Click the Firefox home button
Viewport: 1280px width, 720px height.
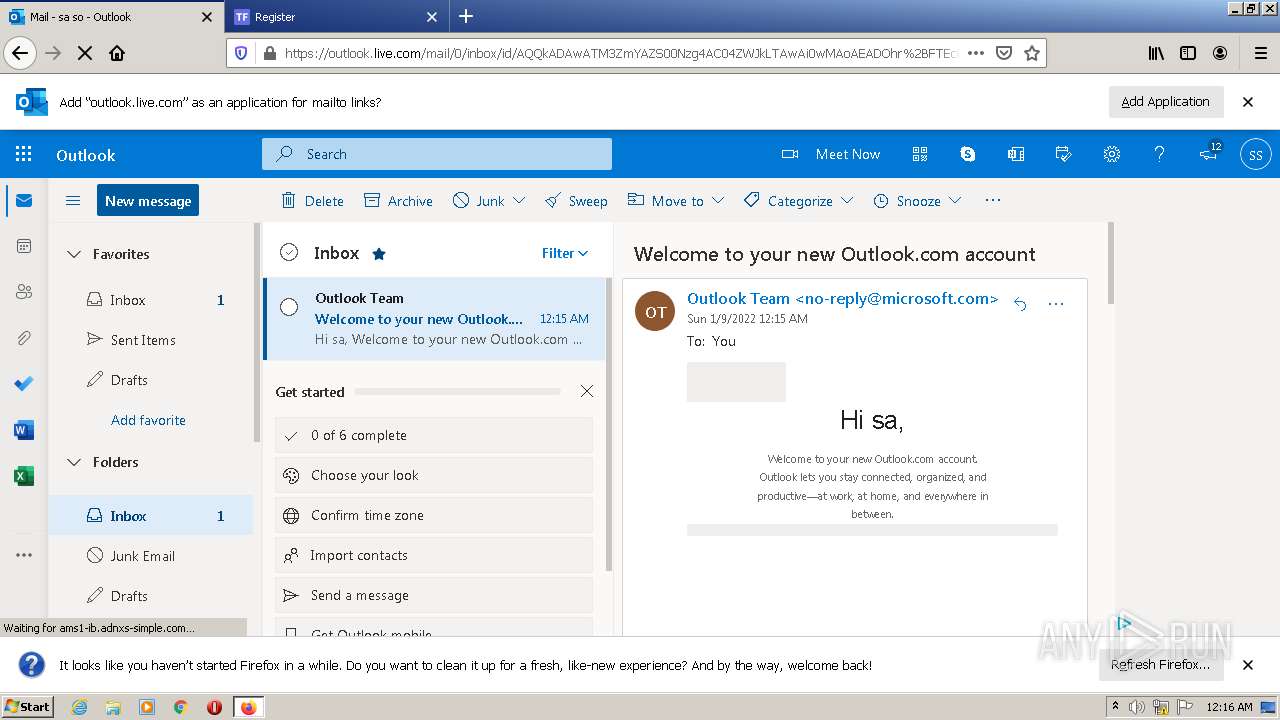(117, 53)
